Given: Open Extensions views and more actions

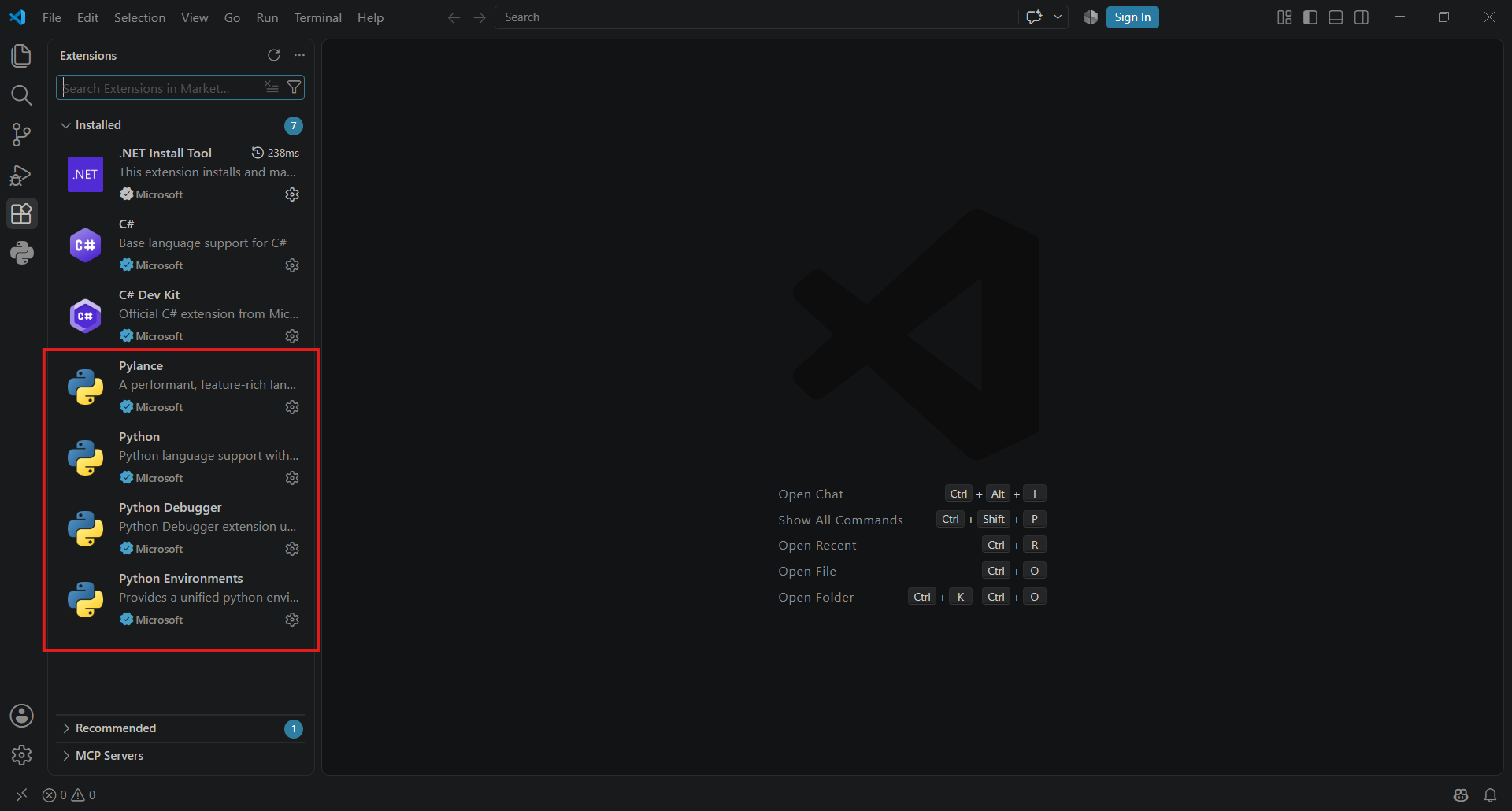Looking at the screenshot, I should pos(299,55).
